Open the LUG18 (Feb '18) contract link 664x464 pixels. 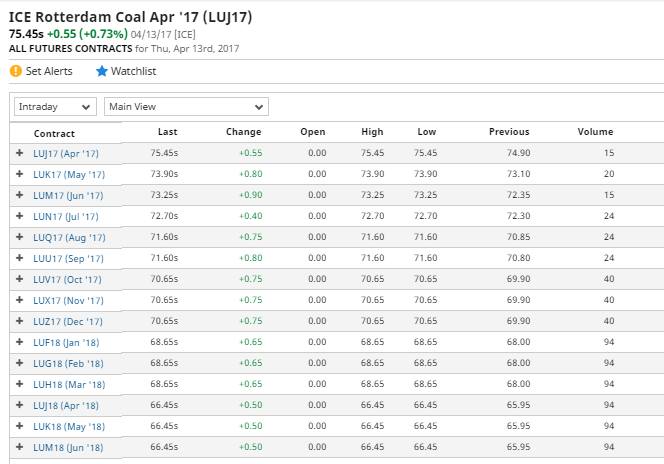coord(68,363)
